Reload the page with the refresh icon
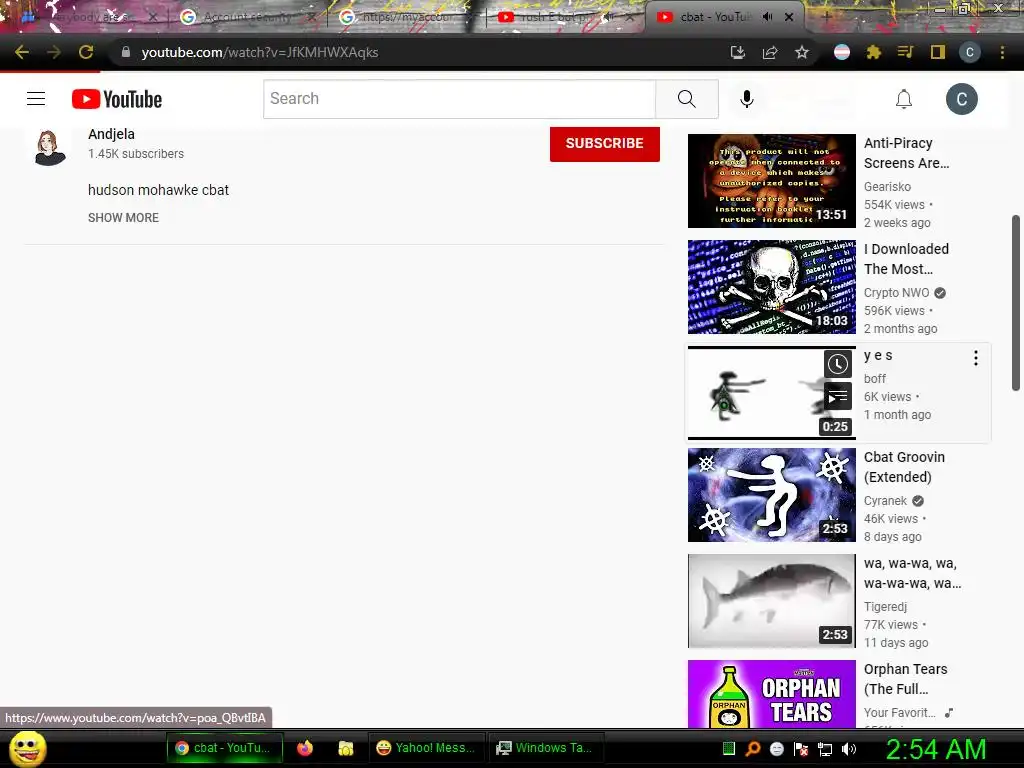Image resolution: width=1024 pixels, height=768 pixels. coord(86,52)
